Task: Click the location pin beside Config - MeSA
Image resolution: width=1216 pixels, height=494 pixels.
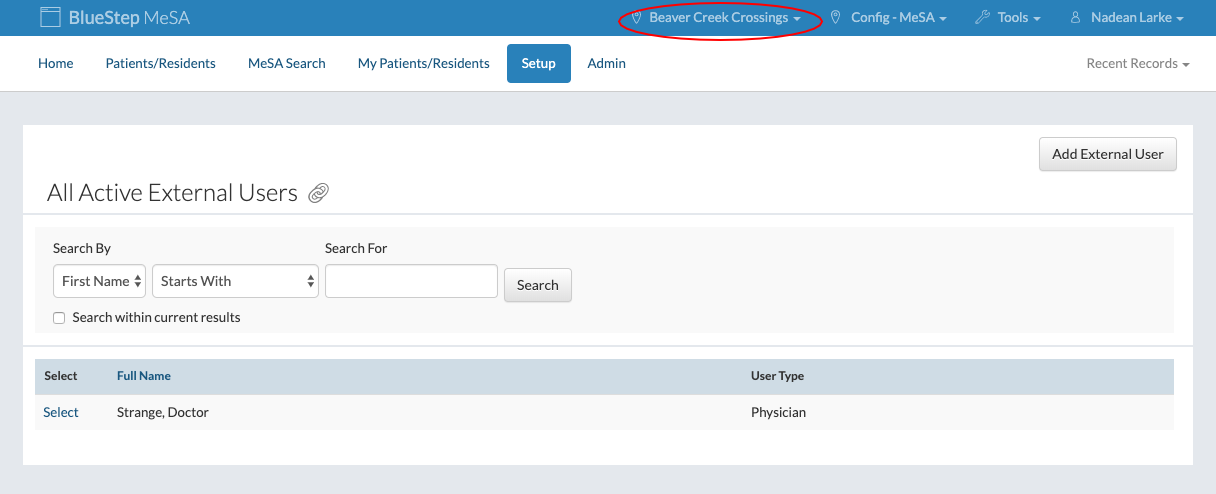Action: tap(835, 18)
